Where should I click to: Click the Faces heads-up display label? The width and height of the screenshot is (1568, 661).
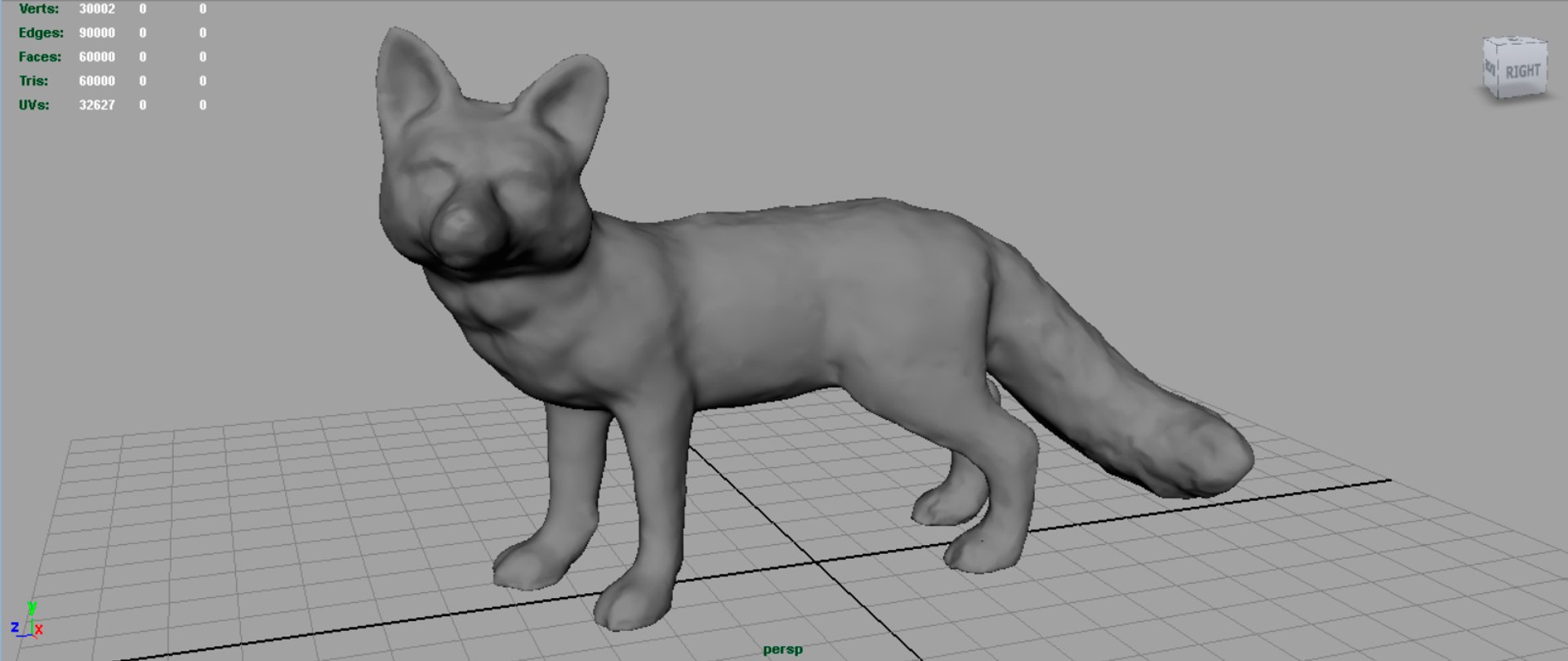click(40, 56)
